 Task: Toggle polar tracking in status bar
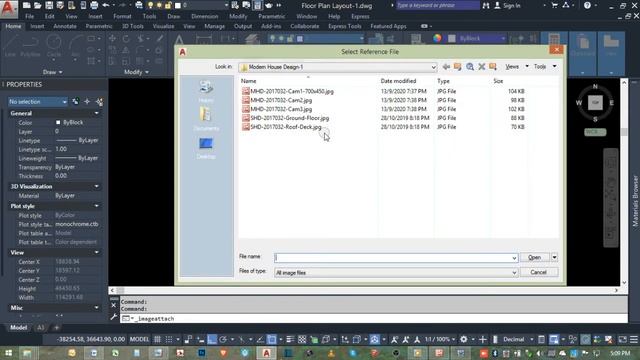[x=223, y=339]
